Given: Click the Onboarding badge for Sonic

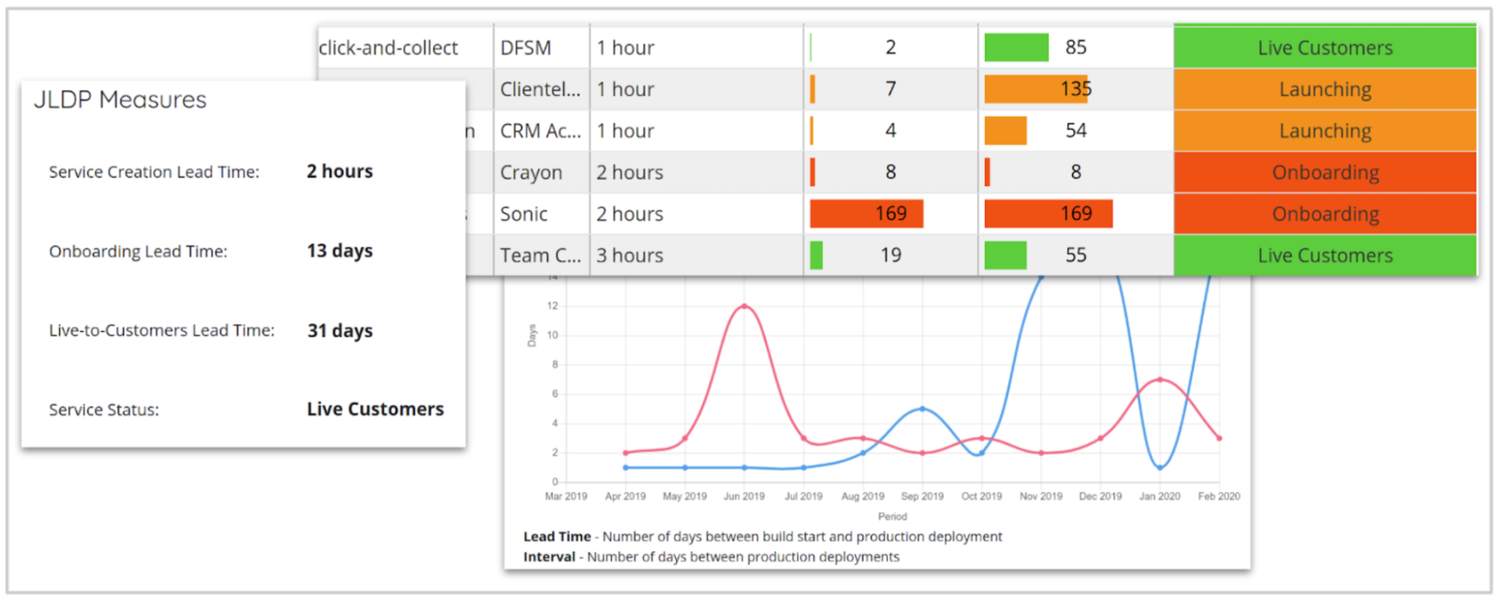Looking at the screenshot, I should point(1322,213).
